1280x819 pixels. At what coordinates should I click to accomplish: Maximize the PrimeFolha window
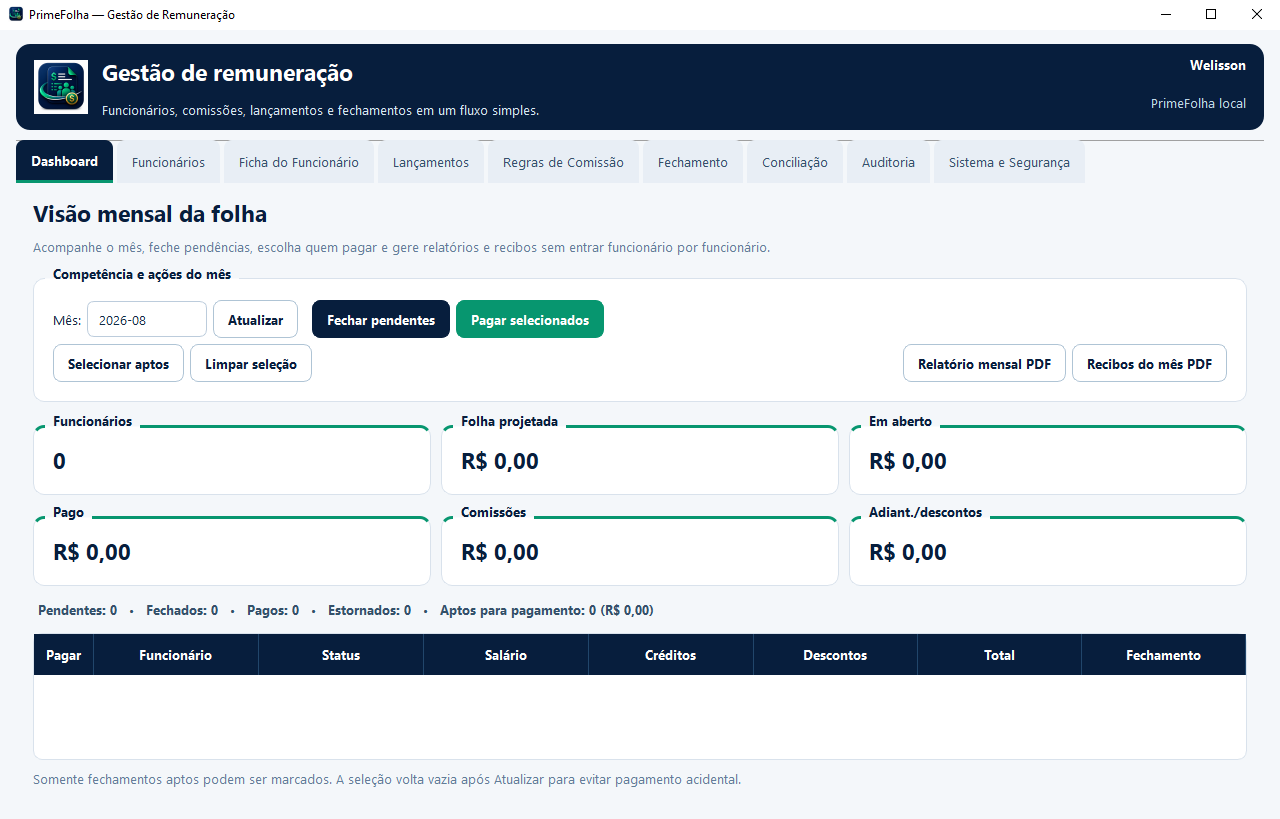pos(1211,14)
